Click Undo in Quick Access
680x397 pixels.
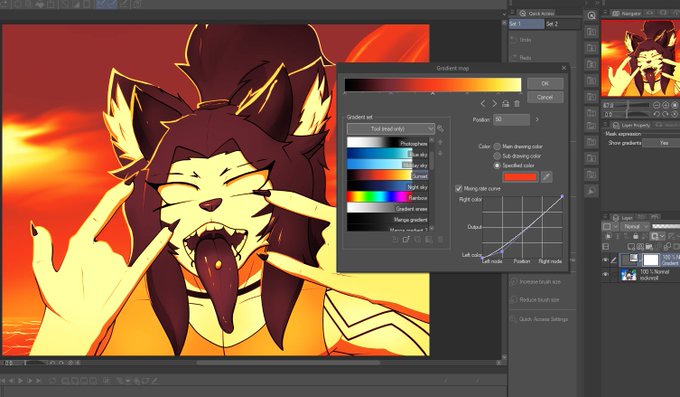coord(525,40)
